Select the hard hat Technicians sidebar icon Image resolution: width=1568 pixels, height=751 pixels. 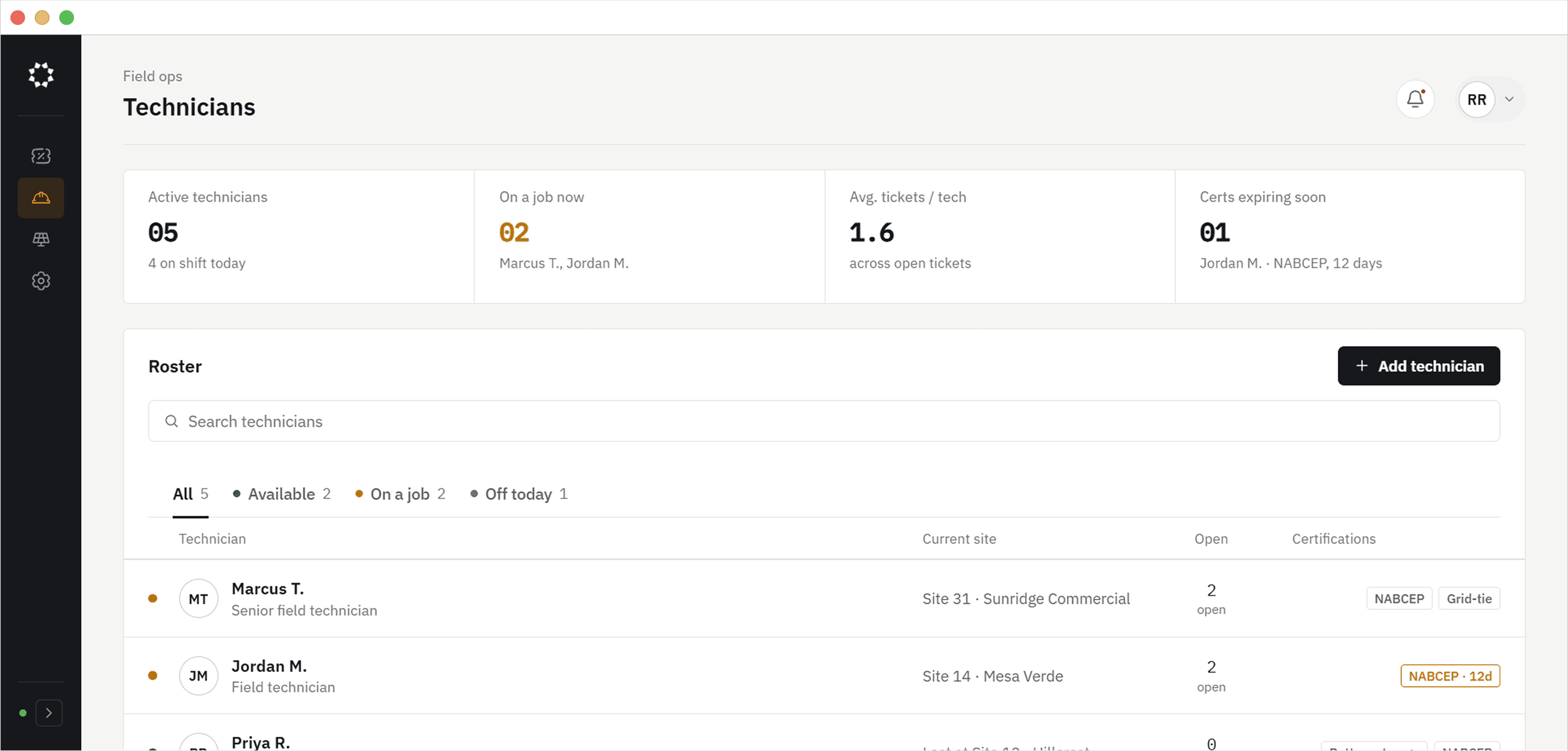[41, 198]
